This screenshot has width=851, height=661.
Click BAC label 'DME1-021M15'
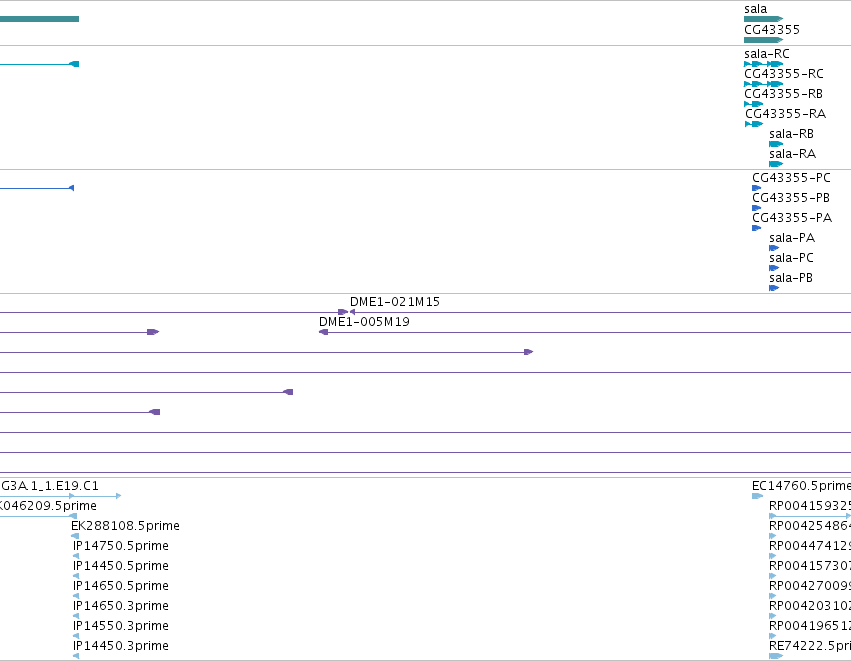(395, 302)
